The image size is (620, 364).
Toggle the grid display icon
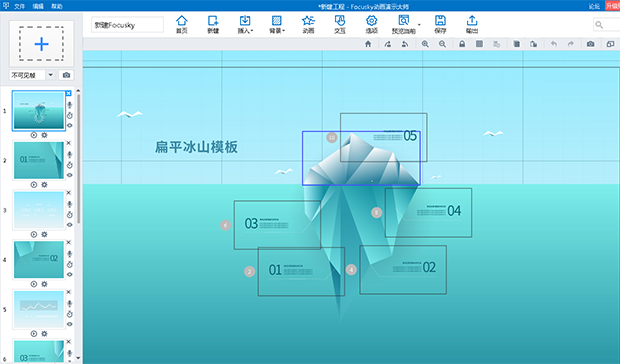[479, 44]
